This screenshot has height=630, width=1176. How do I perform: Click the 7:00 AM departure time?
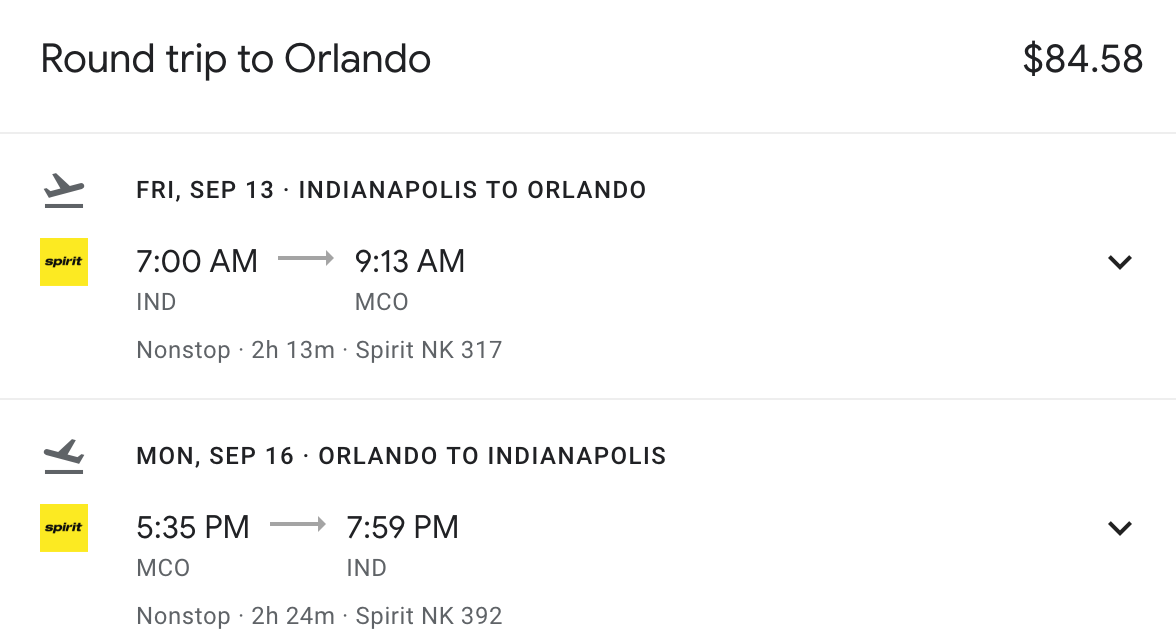197,262
